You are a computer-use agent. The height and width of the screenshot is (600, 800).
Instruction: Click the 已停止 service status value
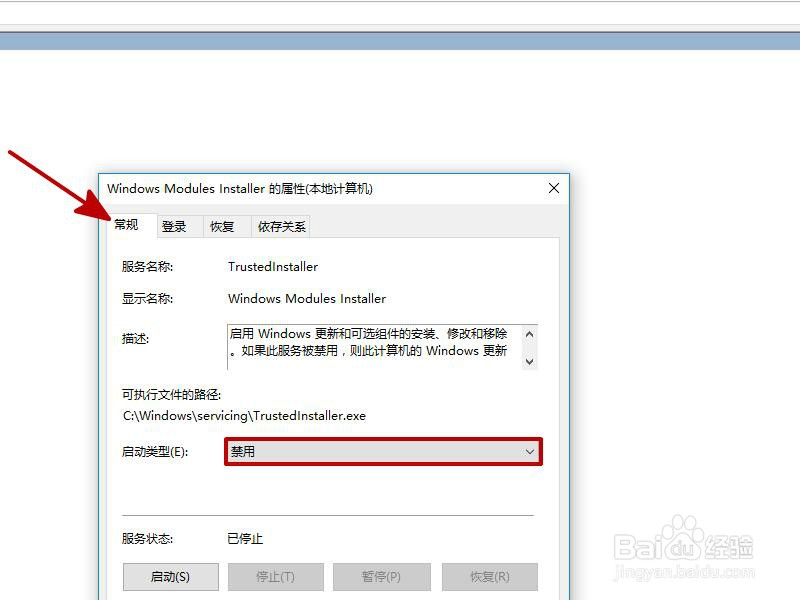click(245, 539)
